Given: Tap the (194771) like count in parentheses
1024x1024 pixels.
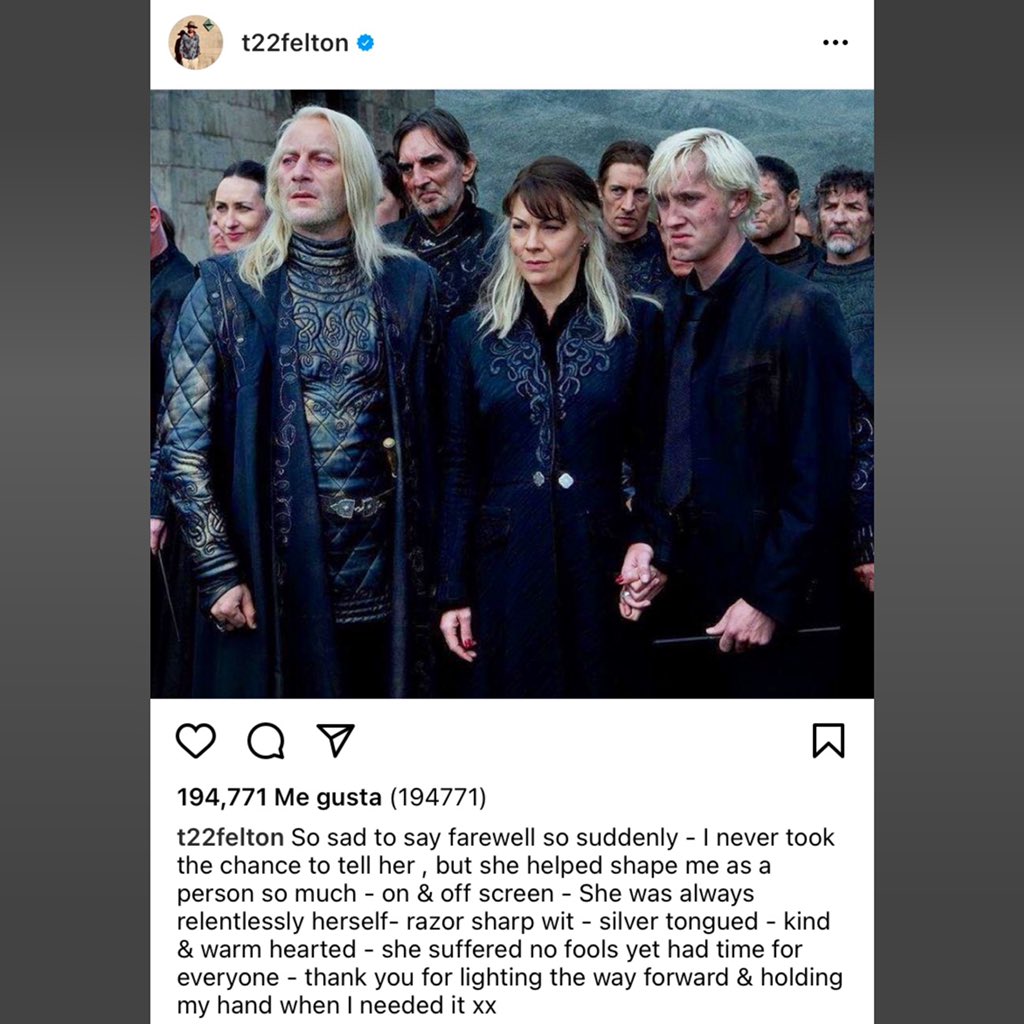Looking at the screenshot, I should (x=438, y=797).
